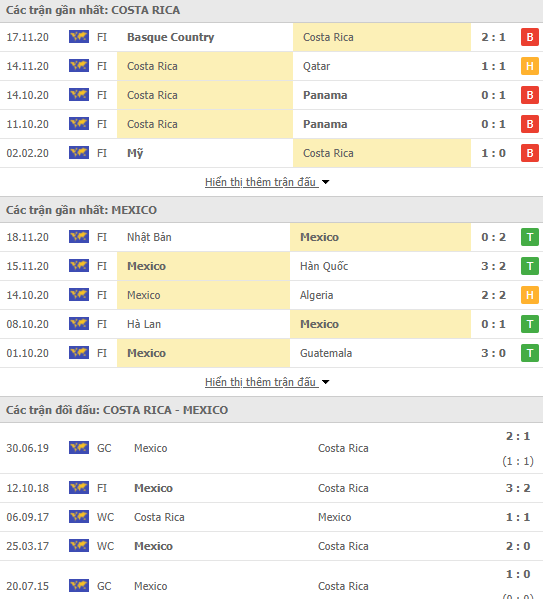This screenshot has height=599, width=543.
Task: Open the 12.10.18 Mexico–Costa Rica 3:2 result
Action: click(x=518, y=488)
